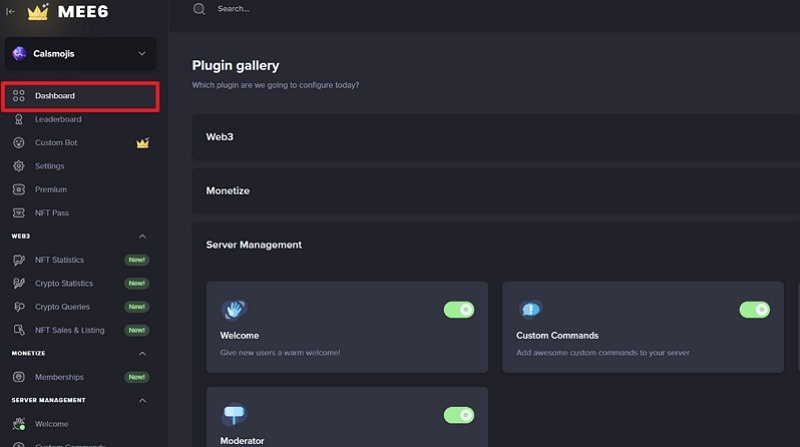The image size is (800, 447).
Task: Go to Leaderboard page
Action: (x=58, y=119)
